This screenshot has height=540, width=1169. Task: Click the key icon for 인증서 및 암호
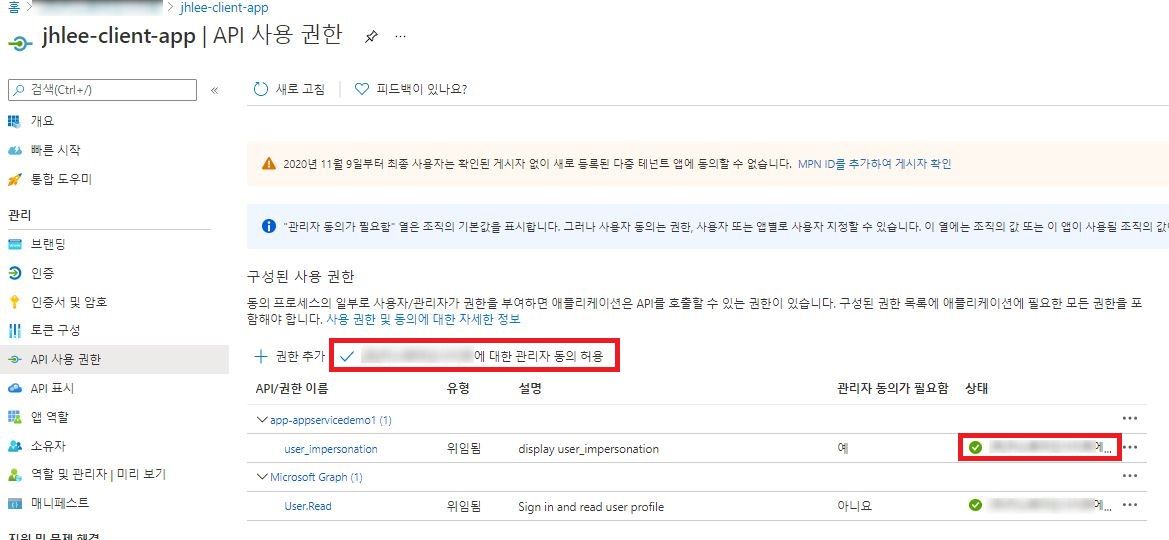tap(14, 302)
